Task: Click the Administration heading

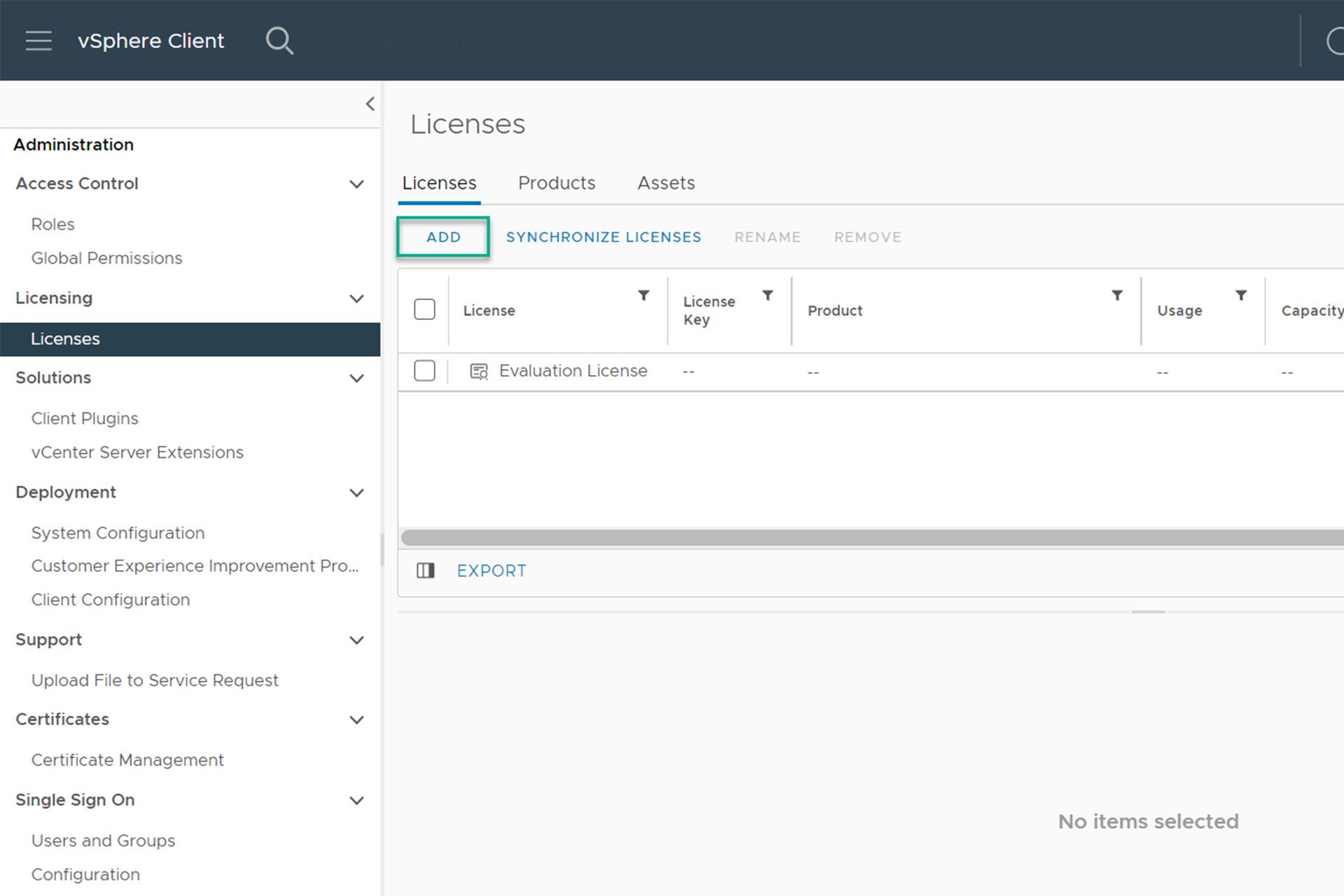Action: click(73, 145)
